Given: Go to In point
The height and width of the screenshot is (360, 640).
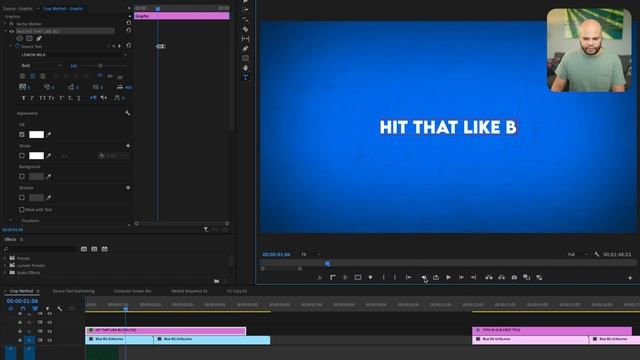Looking at the screenshot, I should pos(409,278).
